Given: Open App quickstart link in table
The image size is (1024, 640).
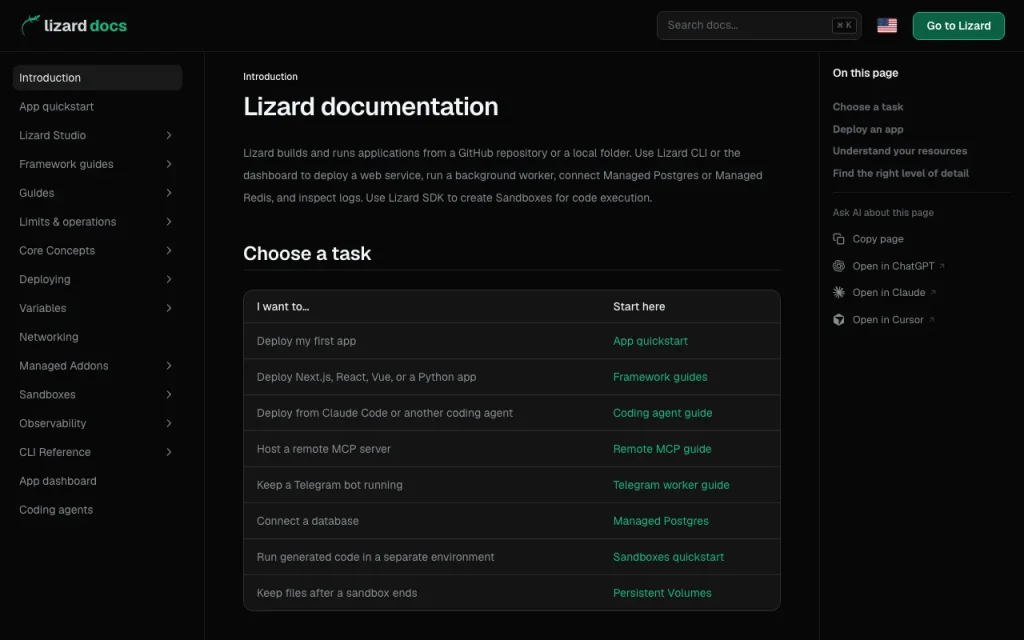Looking at the screenshot, I should tap(650, 341).
